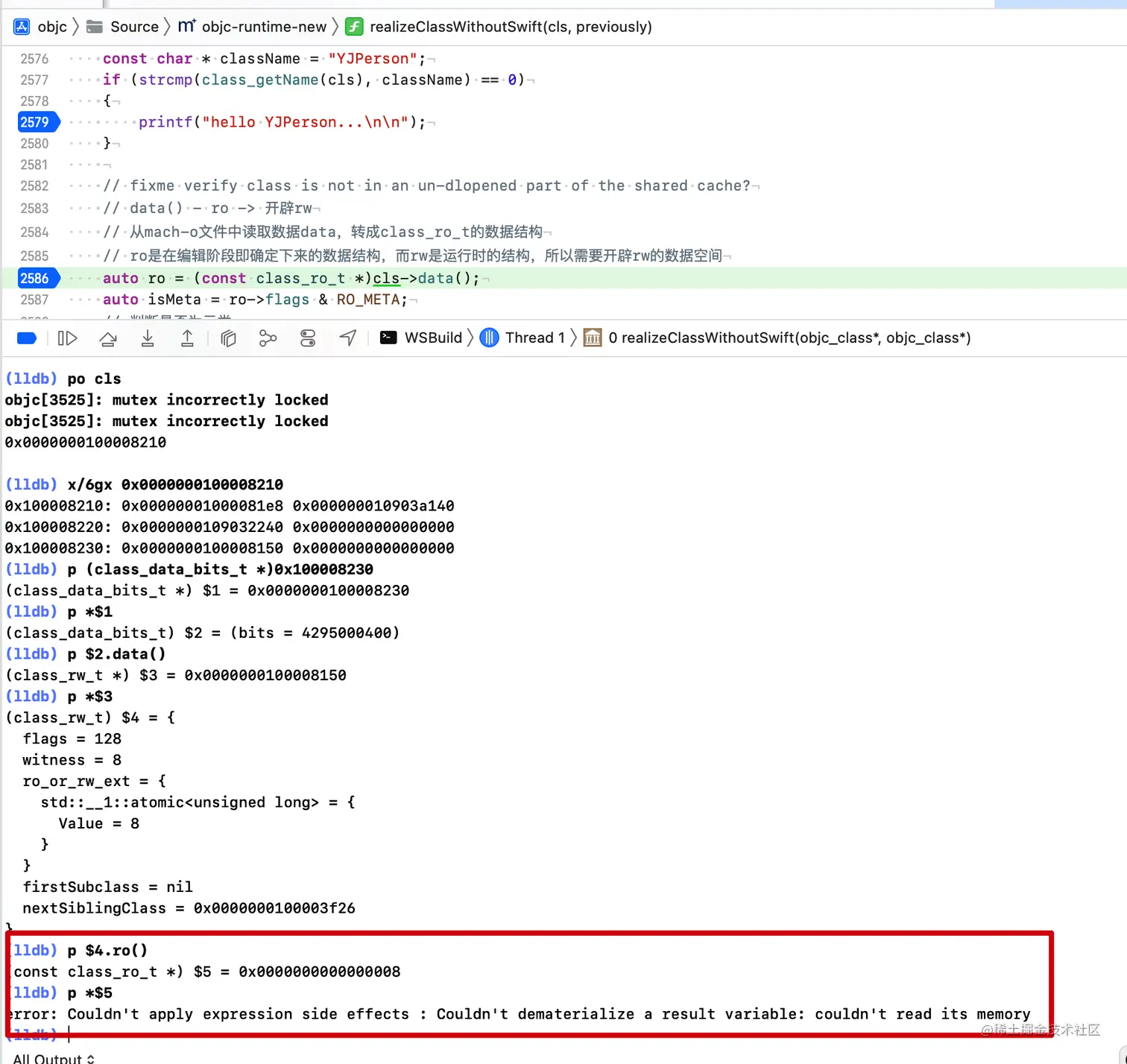The height and width of the screenshot is (1064, 1127).
Task: Step out of the current function
Action: coord(187,338)
